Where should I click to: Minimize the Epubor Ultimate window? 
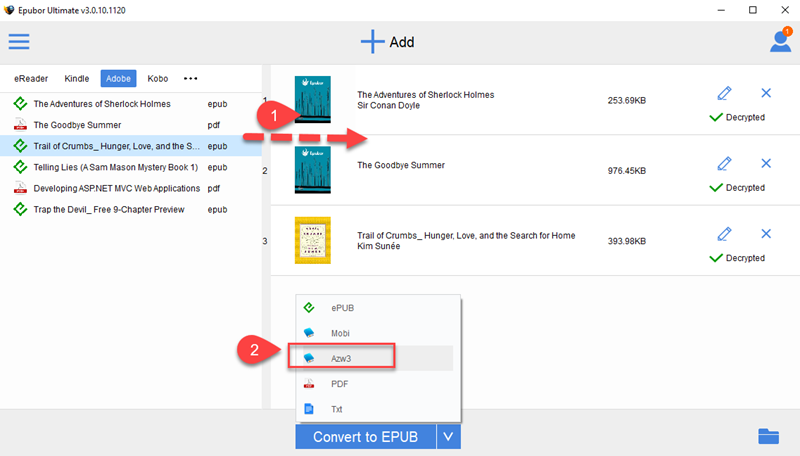[x=721, y=10]
